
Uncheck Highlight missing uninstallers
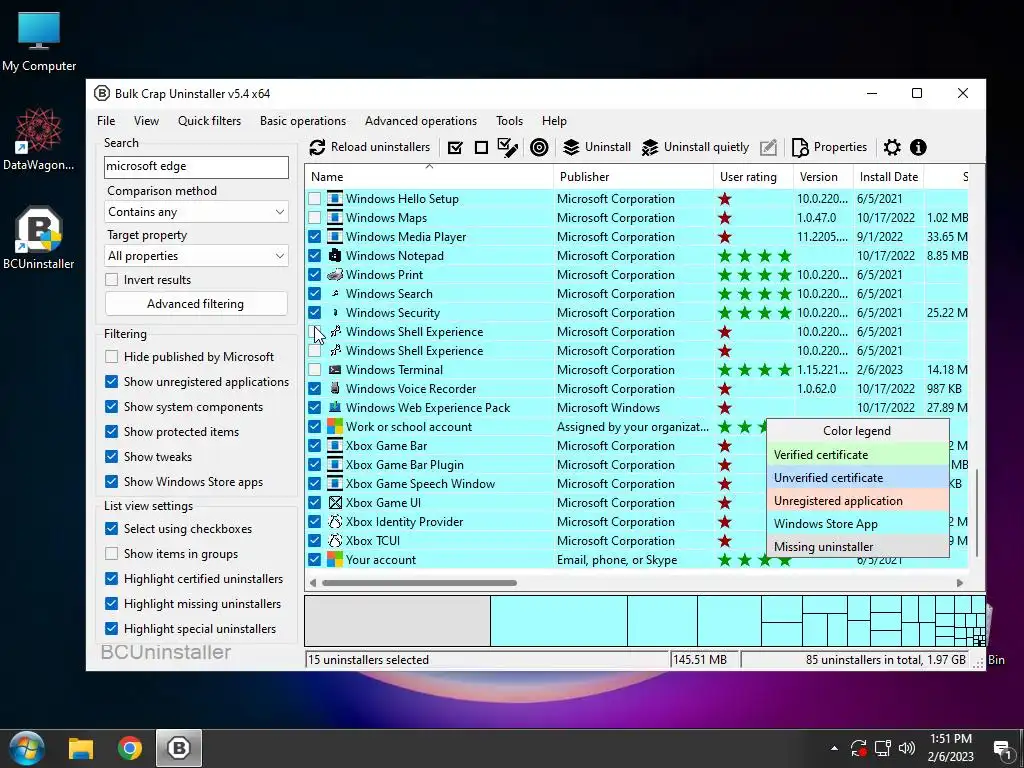112,603
